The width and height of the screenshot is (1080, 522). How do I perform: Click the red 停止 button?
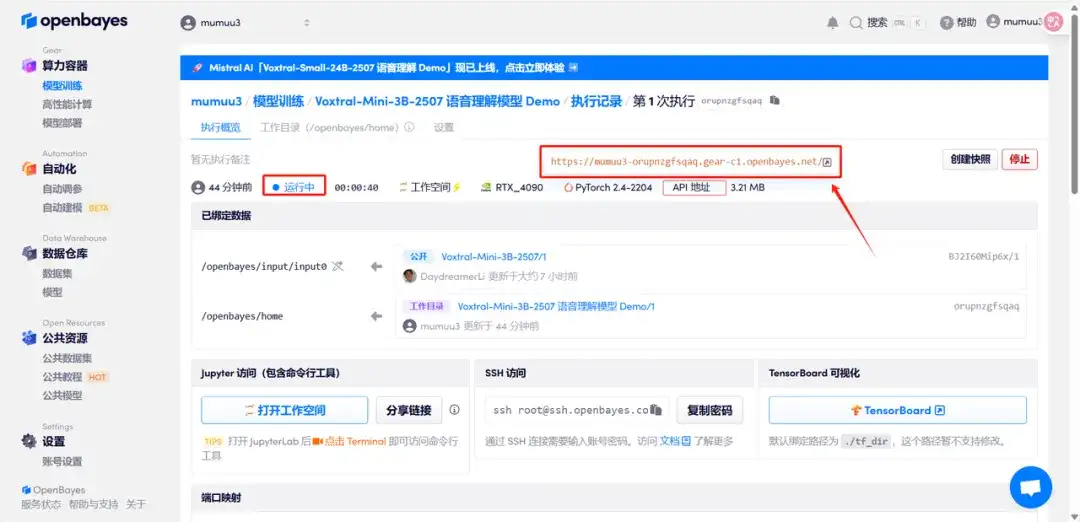(x=1019, y=159)
